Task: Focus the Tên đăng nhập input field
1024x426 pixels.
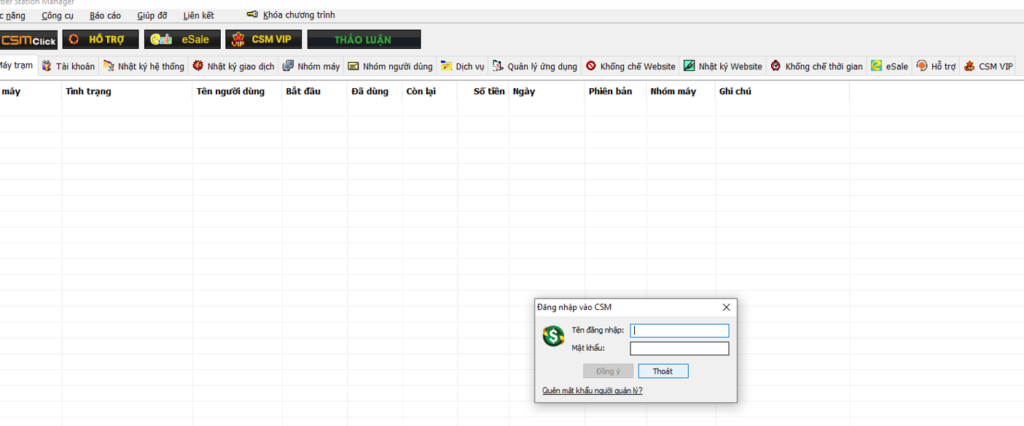Action: pos(679,330)
